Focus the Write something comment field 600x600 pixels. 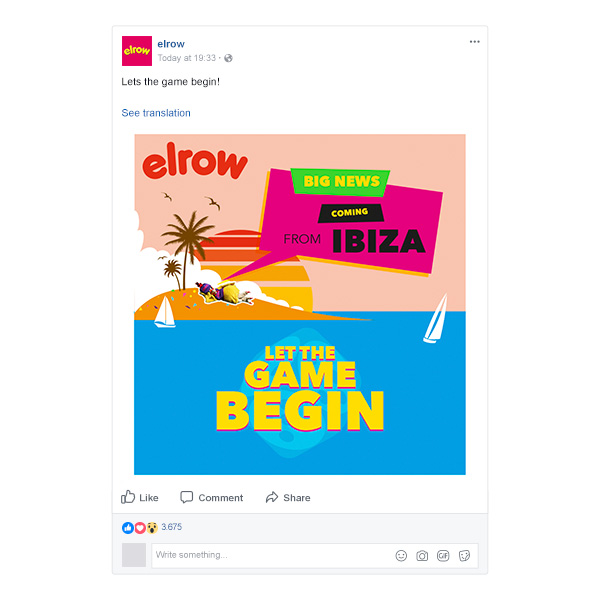315,555
